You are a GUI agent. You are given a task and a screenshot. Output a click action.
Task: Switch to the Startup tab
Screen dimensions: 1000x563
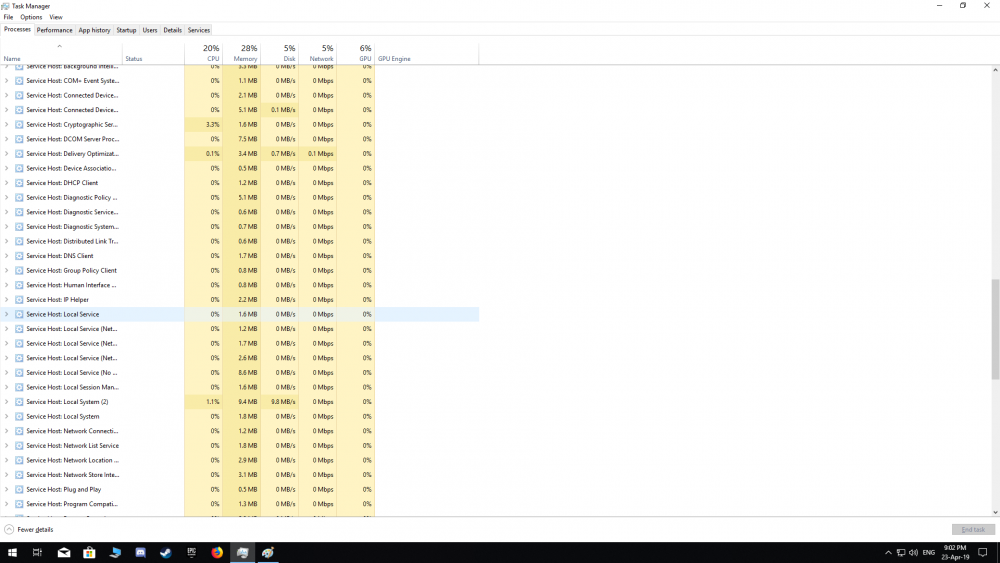(x=126, y=30)
